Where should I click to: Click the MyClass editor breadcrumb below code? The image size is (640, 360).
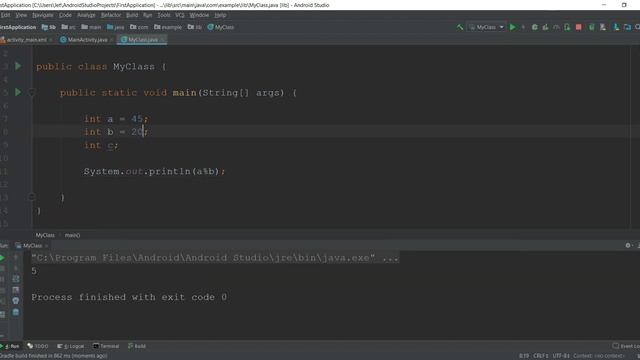click(45, 235)
